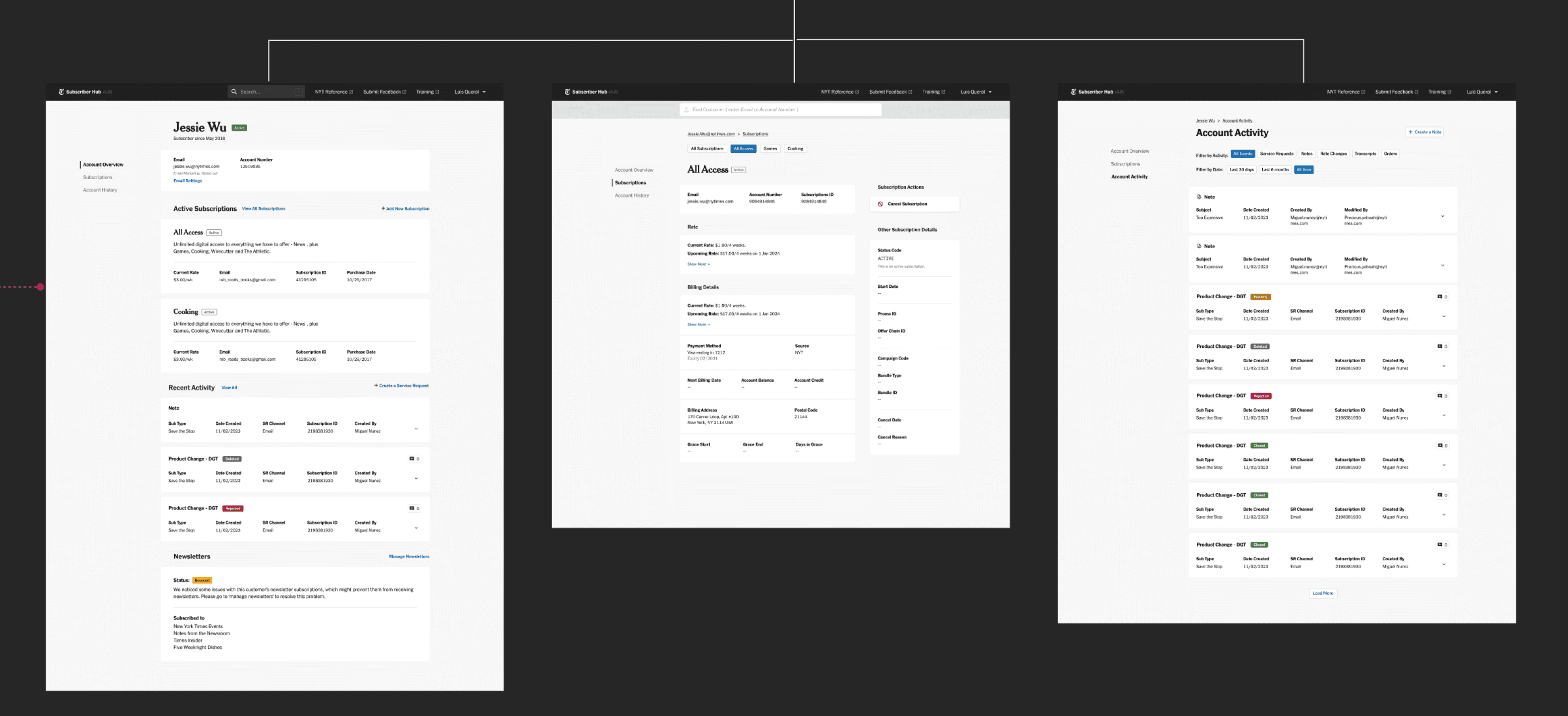Image resolution: width=1568 pixels, height=716 pixels.
Task: Switch to the Games subscription tab
Action: [770, 148]
